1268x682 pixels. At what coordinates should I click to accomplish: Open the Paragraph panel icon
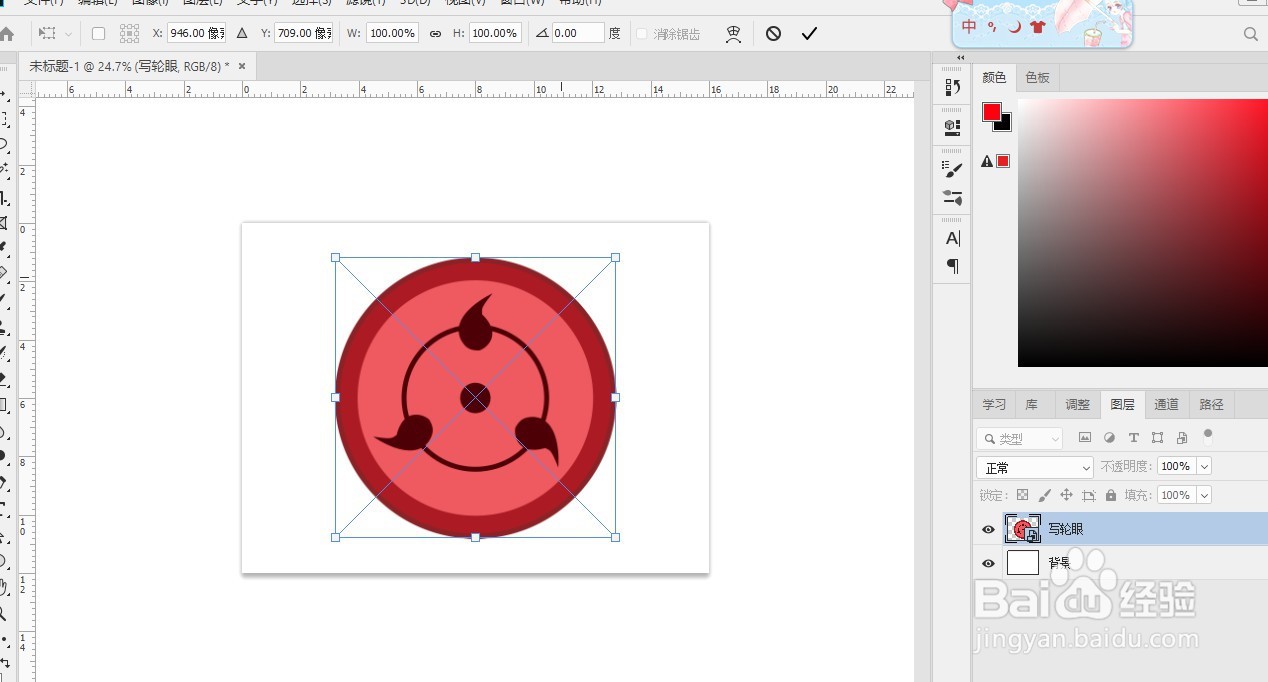pos(952,266)
